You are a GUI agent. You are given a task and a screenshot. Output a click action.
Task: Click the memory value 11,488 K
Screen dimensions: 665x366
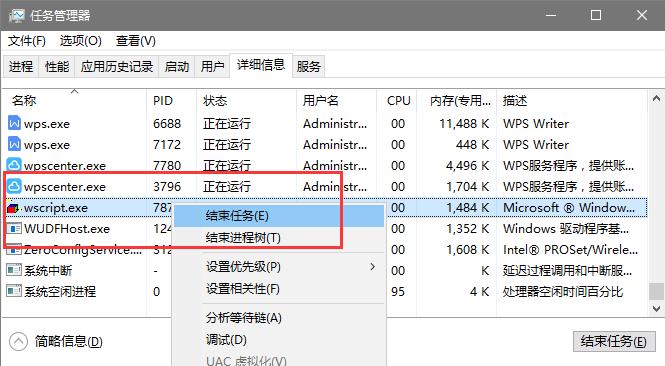pos(464,123)
